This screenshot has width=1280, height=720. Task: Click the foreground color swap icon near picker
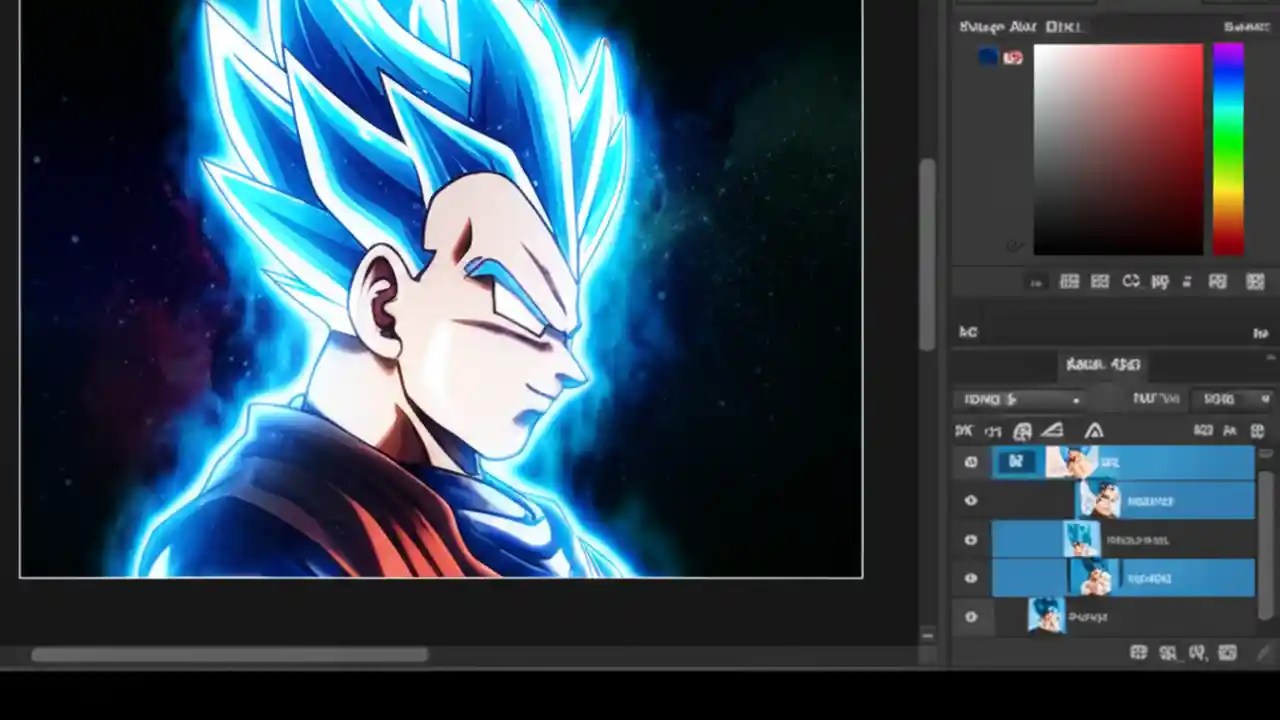pyautogui.click(x=1013, y=57)
